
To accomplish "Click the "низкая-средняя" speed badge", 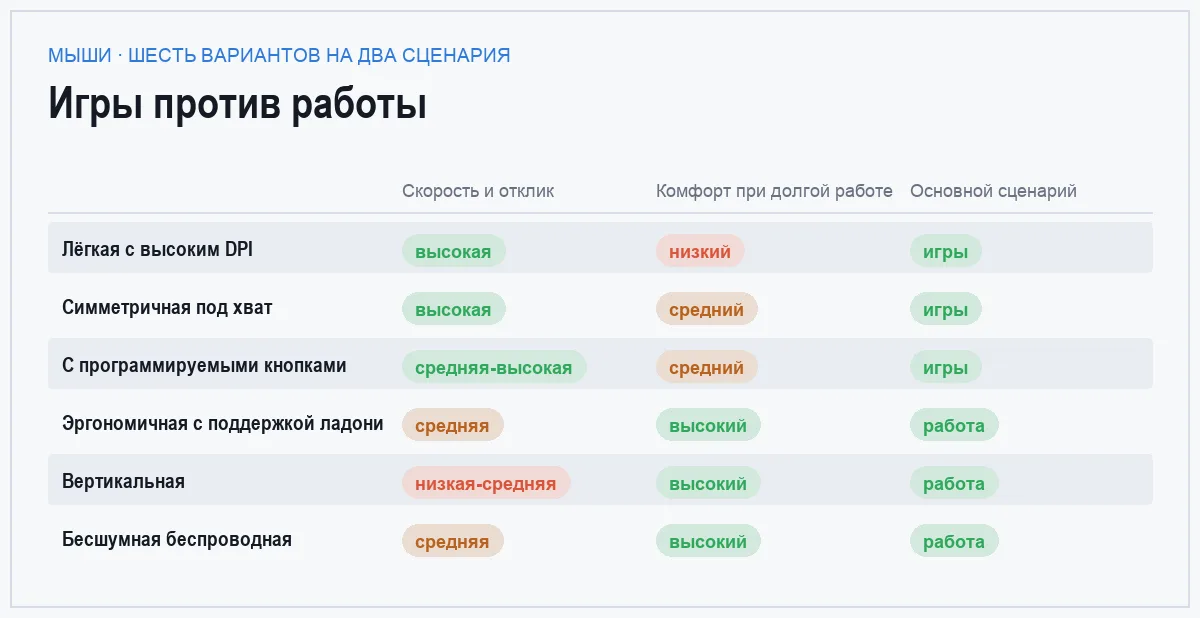I will coord(486,483).
